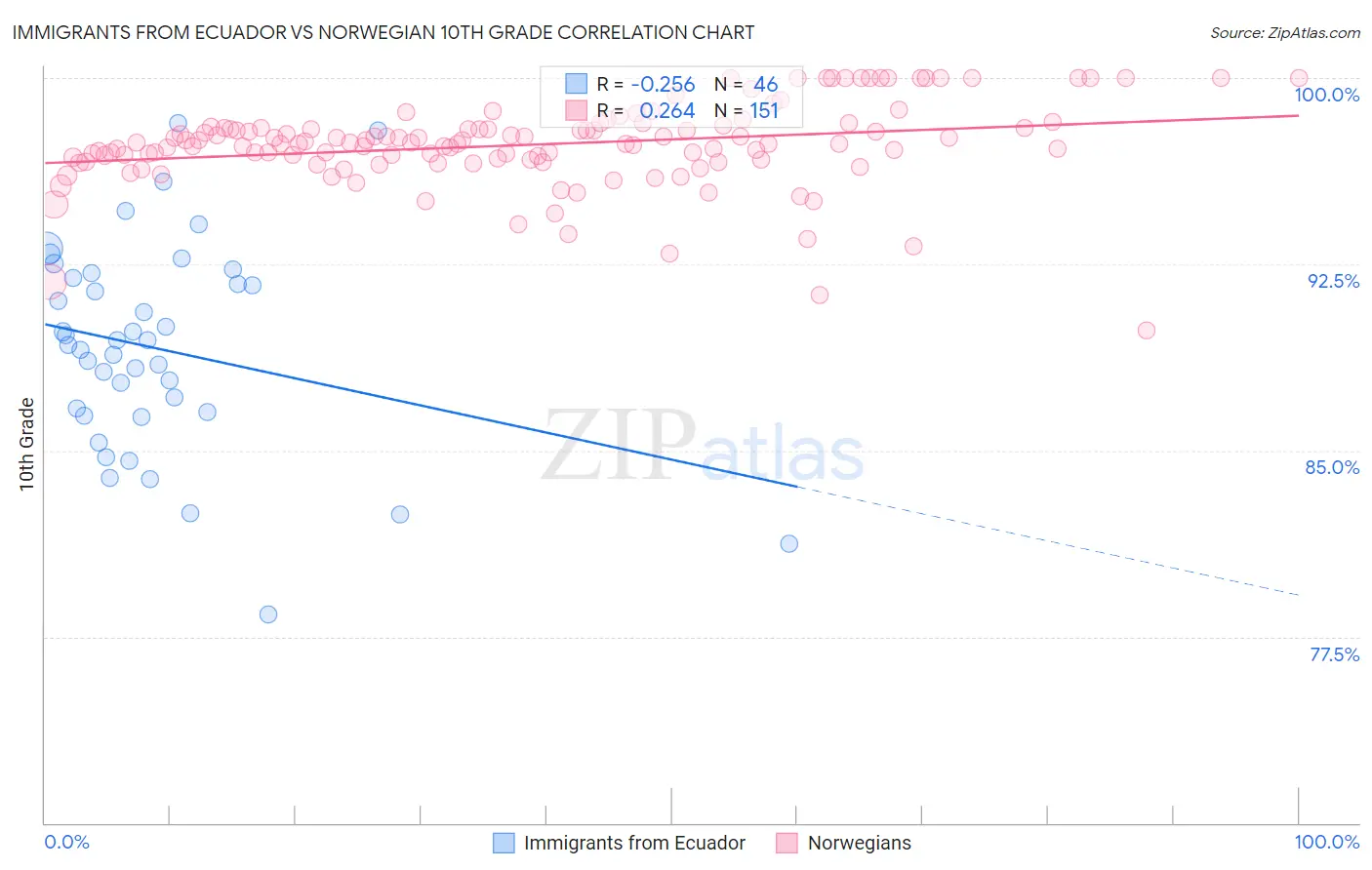
Task: Click the rightmost blue data point near 81%
Action: [x=789, y=543]
